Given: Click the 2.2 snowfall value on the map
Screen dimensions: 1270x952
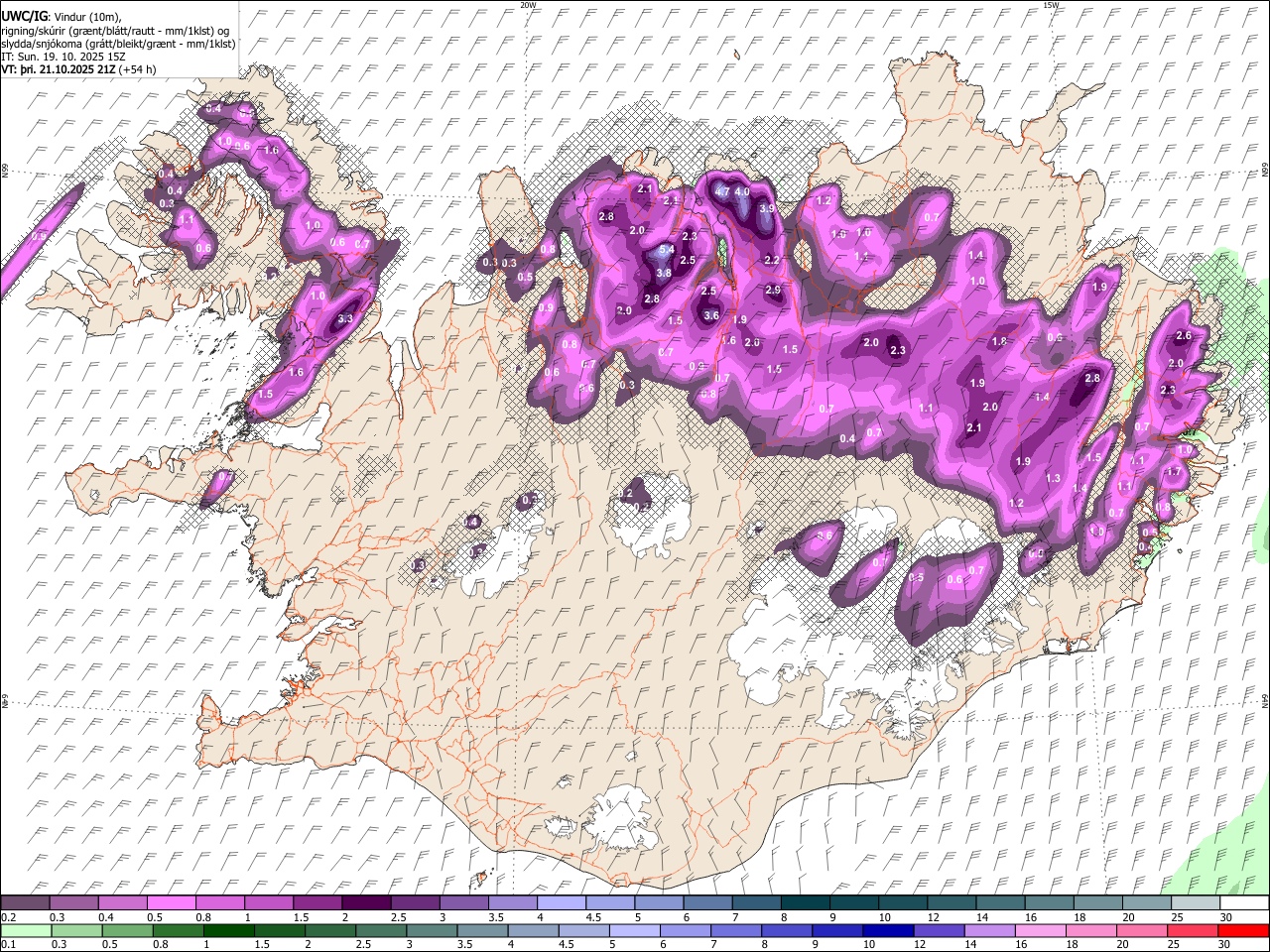Looking at the screenshot, I should click(x=772, y=260).
